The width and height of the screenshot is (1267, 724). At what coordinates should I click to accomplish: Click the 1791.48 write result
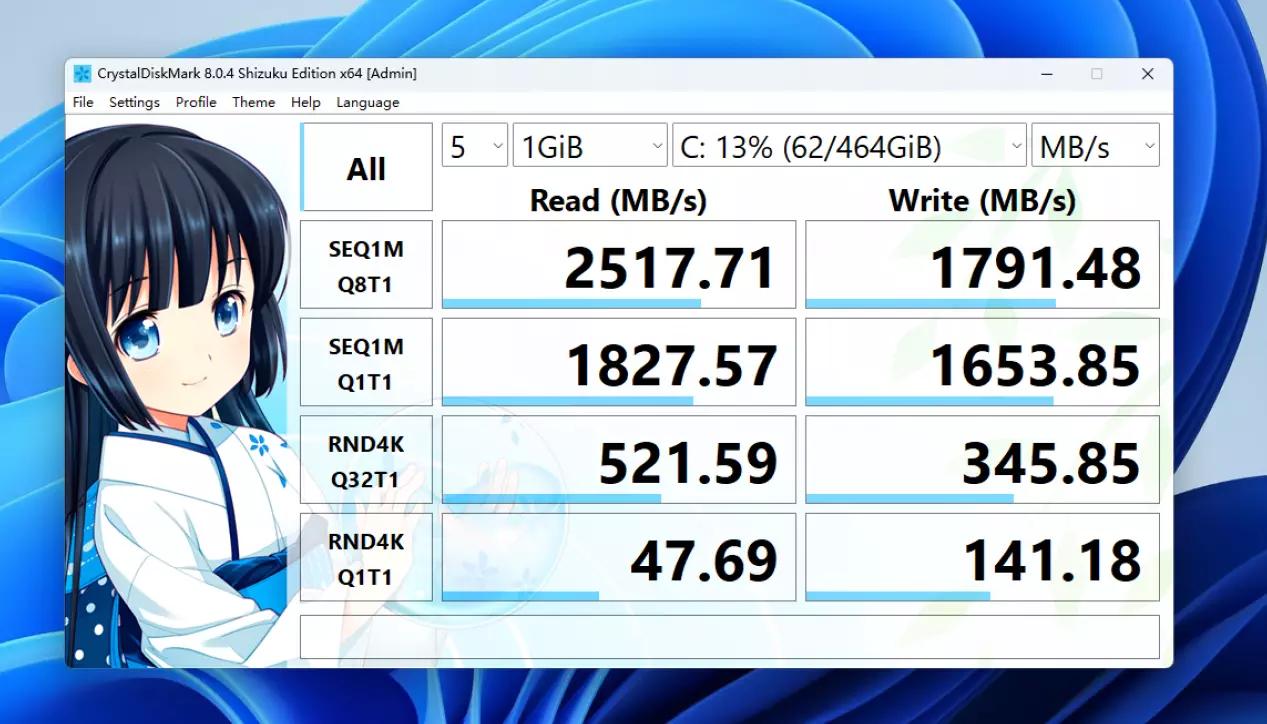982,265
